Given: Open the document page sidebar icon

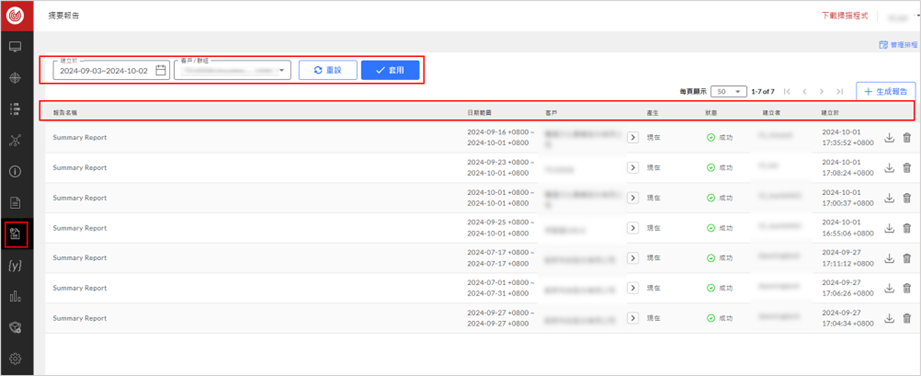Looking at the screenshot, I should tap(16, 203).
